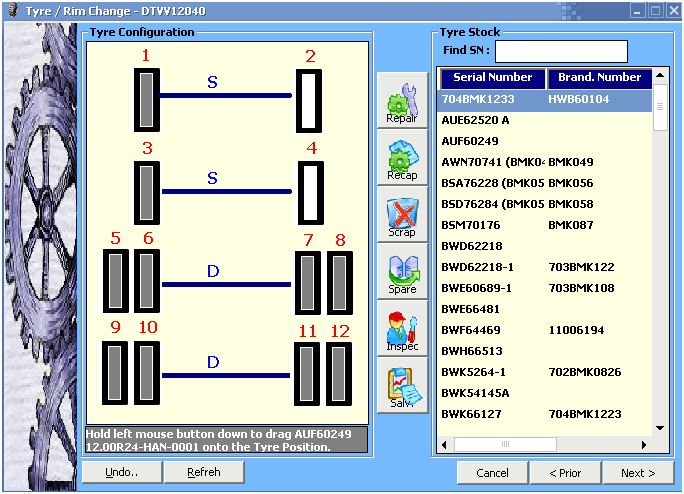Click the Repair tool icon

(401, 100)
